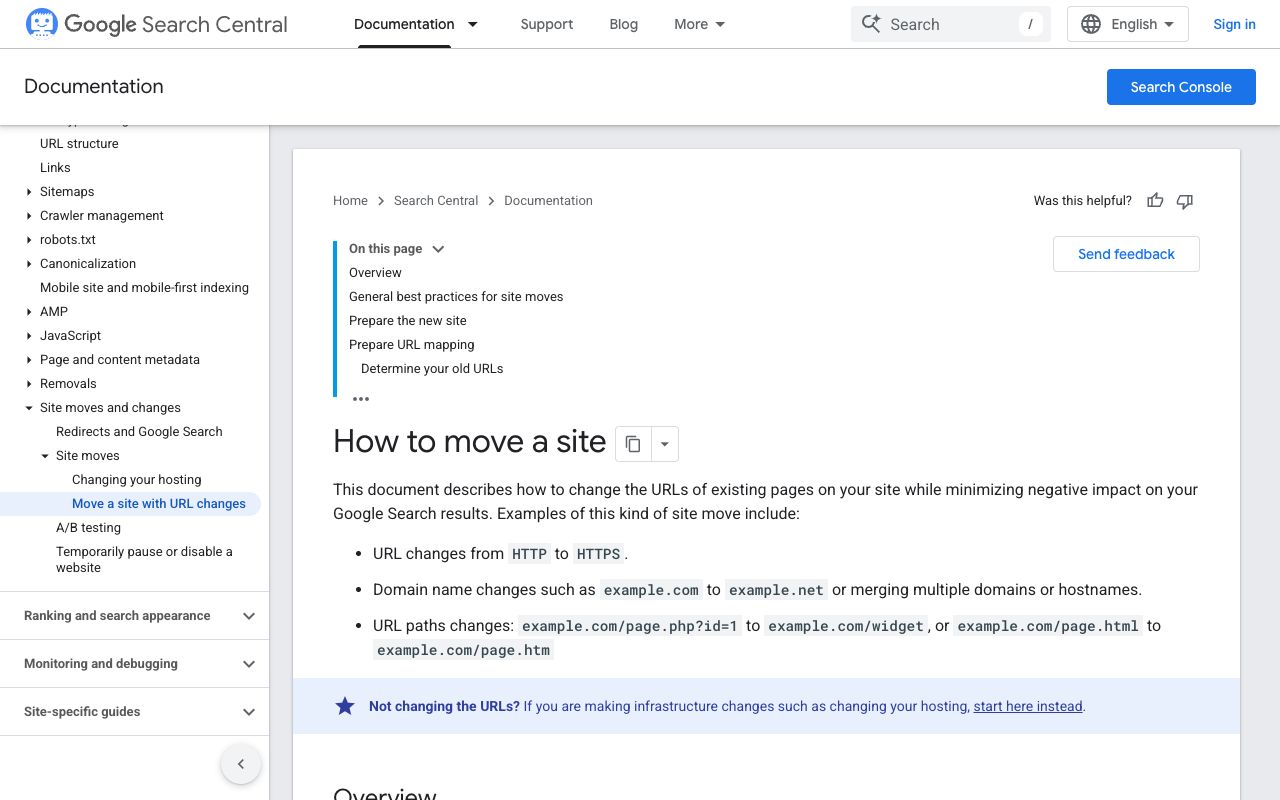Click the Search Console button
This screenshot has width=1280, height=800.
click(1181, 87)
